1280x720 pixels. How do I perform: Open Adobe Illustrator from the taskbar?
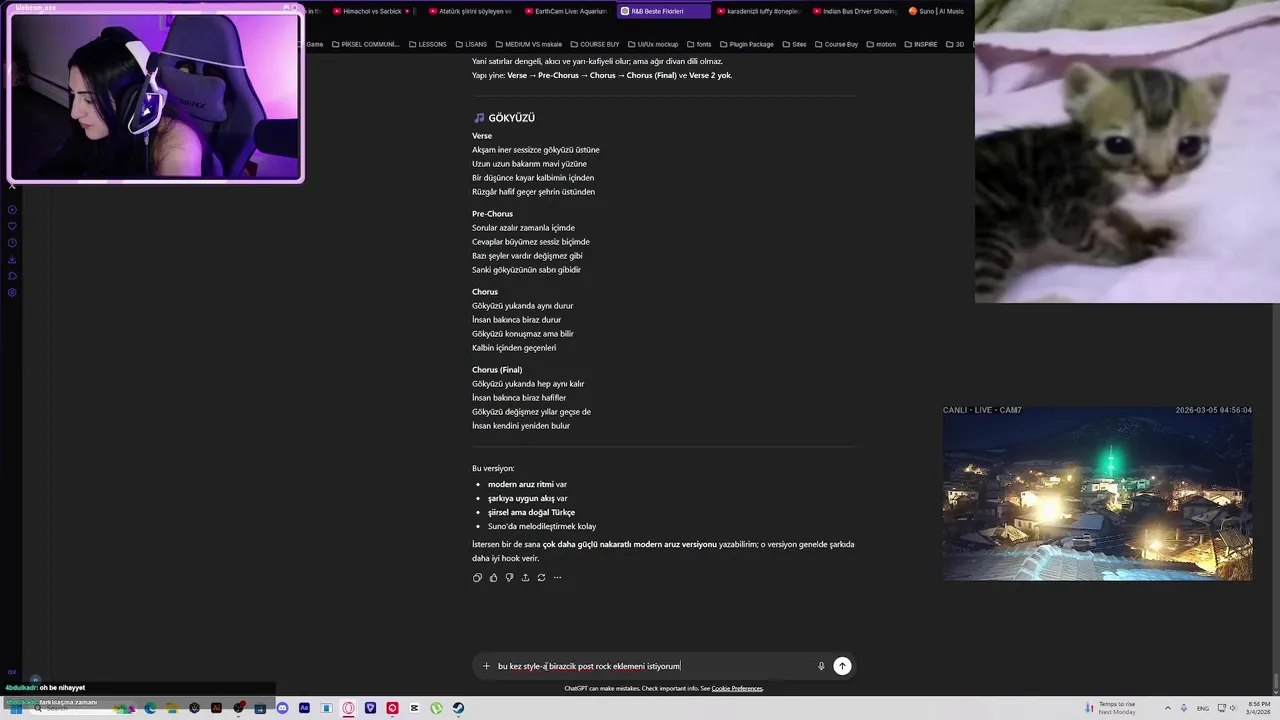[x=216, y=708]
